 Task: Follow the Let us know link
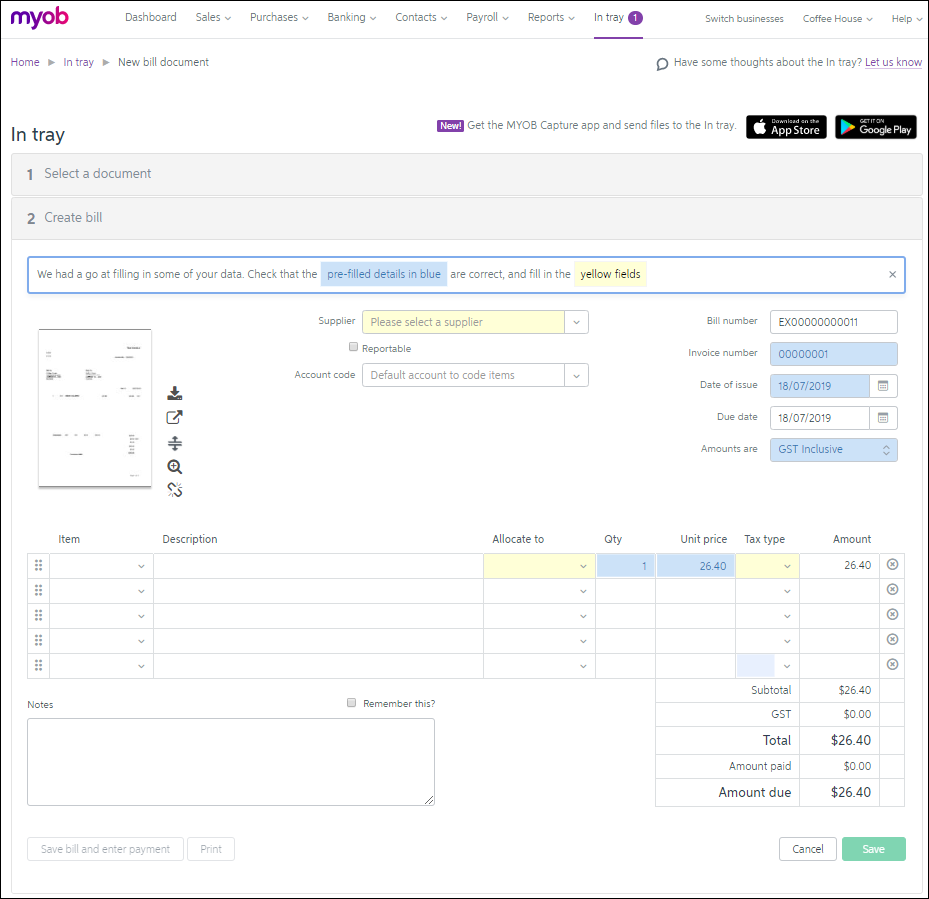(x=893, y=62)
